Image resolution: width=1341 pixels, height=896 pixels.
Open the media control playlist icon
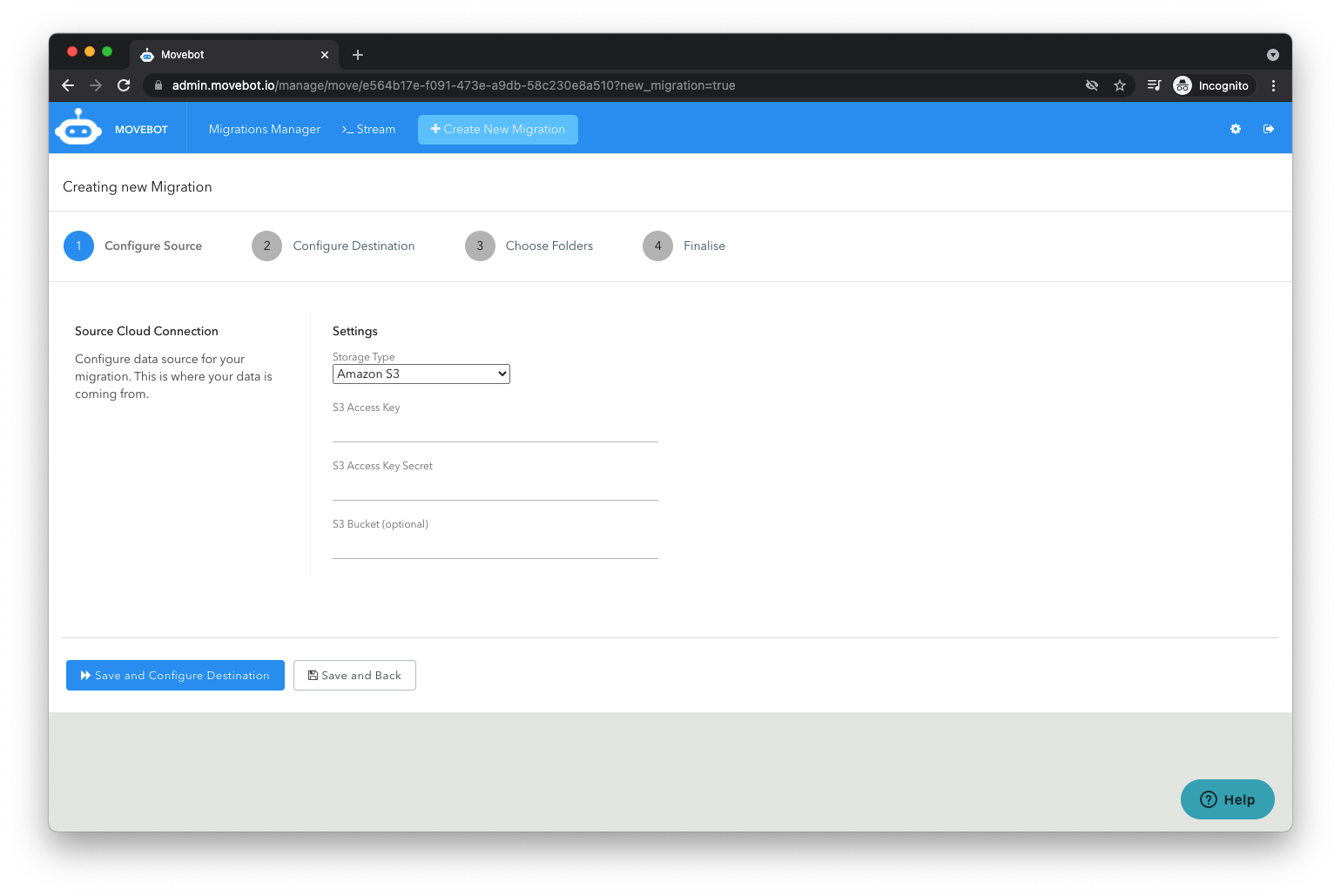[x=1154, y=85]
